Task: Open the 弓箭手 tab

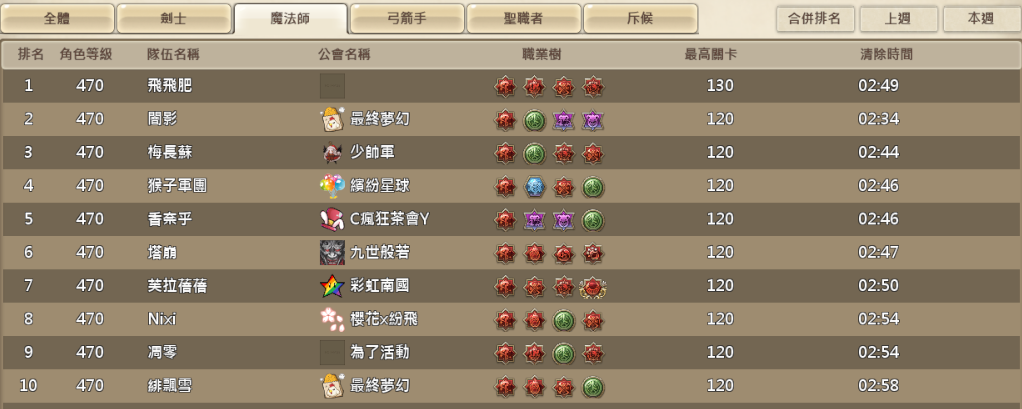Action: pyautogui.click(x=407, y=18)
